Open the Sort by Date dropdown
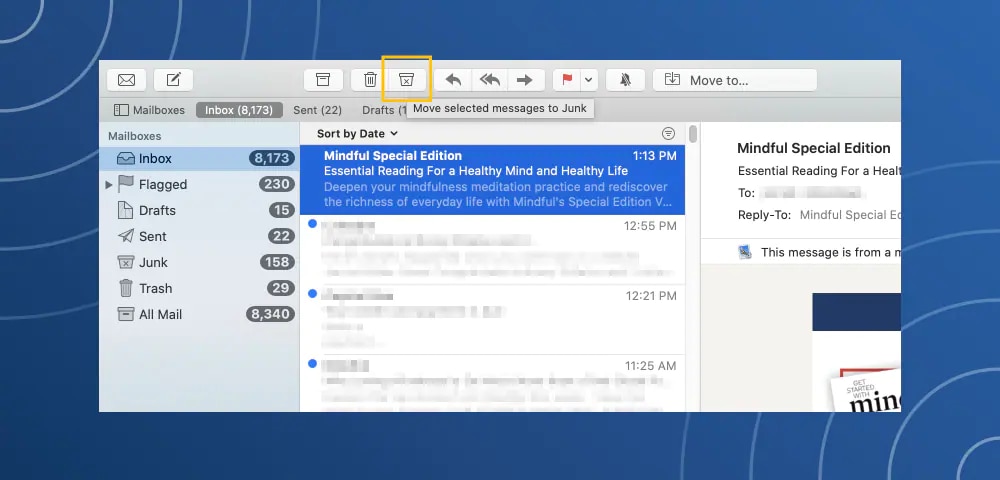Viewport: 1000px width, 480px height. (357, 133)
